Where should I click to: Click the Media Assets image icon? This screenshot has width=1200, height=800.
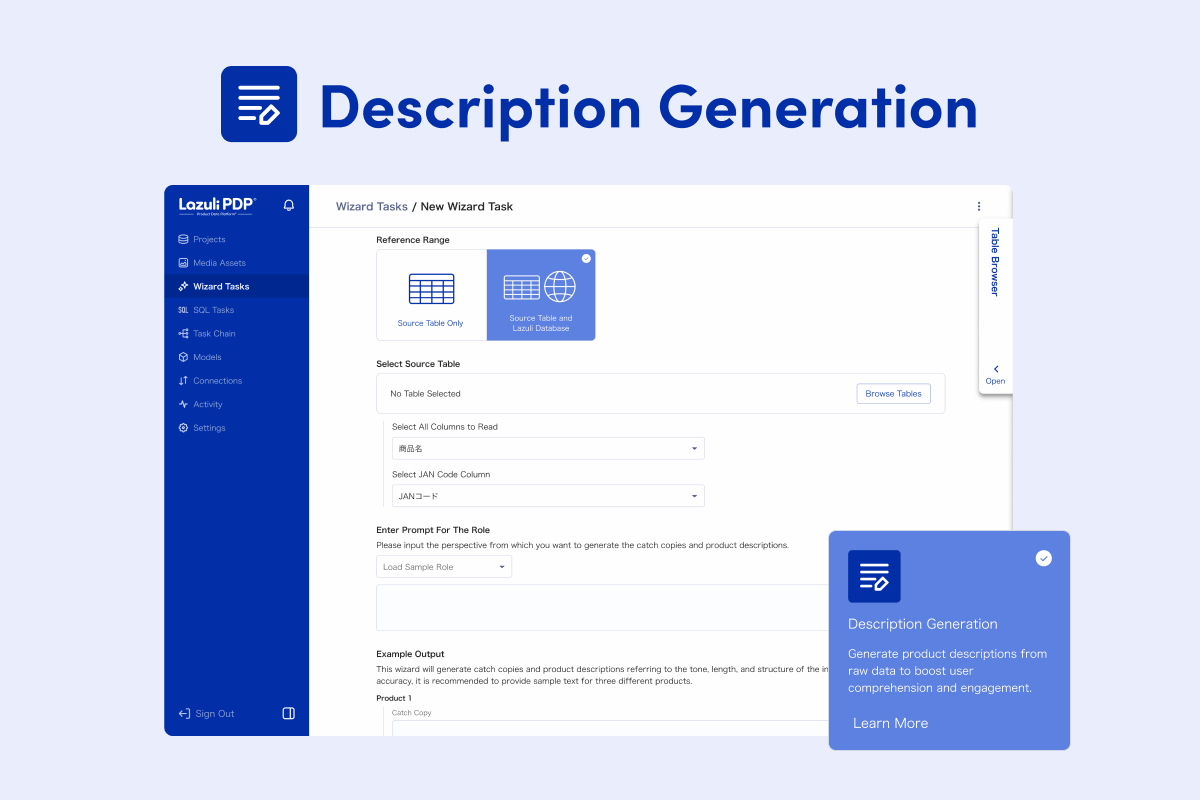[183, 263]
